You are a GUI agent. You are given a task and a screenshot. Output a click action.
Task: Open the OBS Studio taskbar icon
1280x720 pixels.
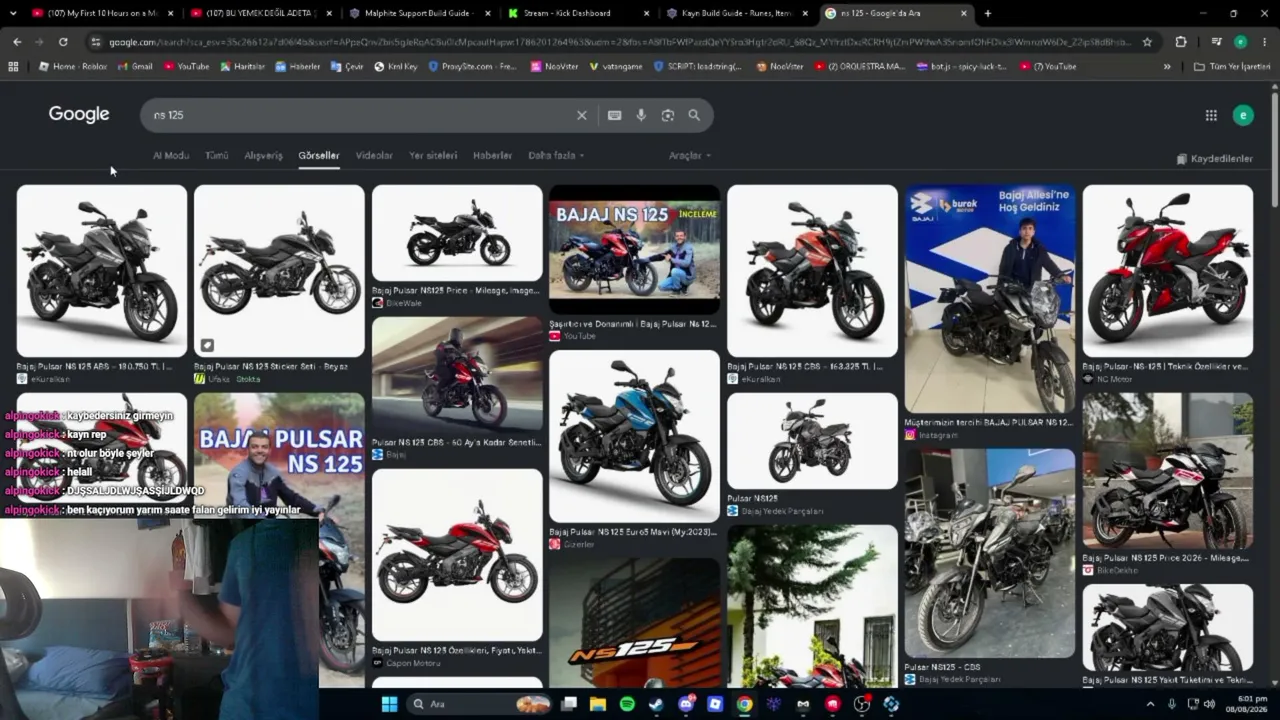(x=862, y=704)
